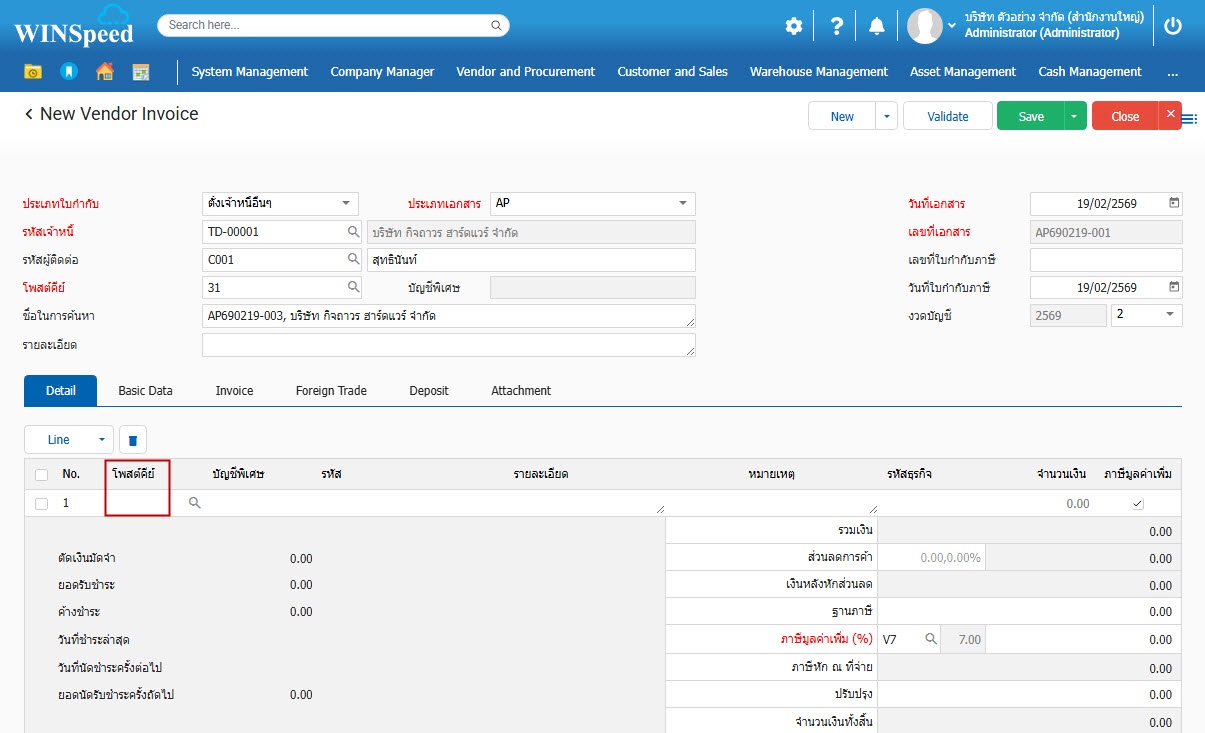Open the Vendor and Procurement menu
The width and height of the screenshot is (1205, 733).
[525, 72]
